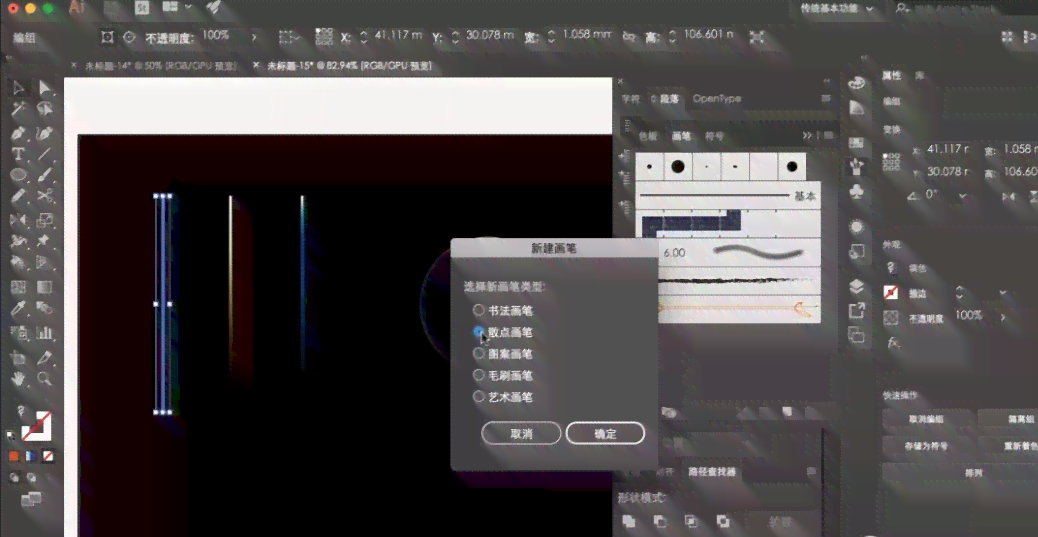Click the X coordinate stepper arrows
The width and height of the screenshot is (1038, 537).
click(x=363, y=37)
